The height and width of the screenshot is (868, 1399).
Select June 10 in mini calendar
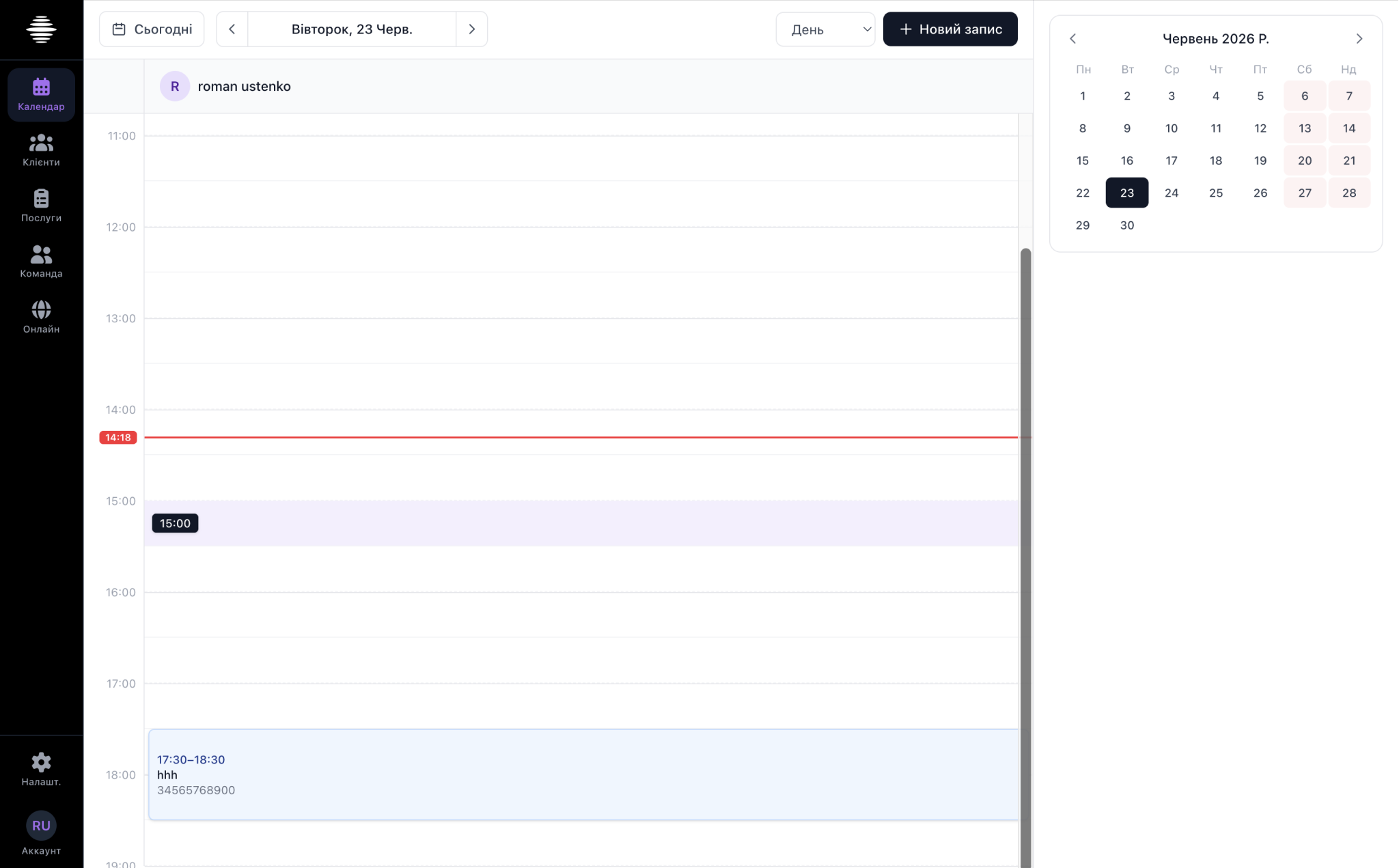1172,128
